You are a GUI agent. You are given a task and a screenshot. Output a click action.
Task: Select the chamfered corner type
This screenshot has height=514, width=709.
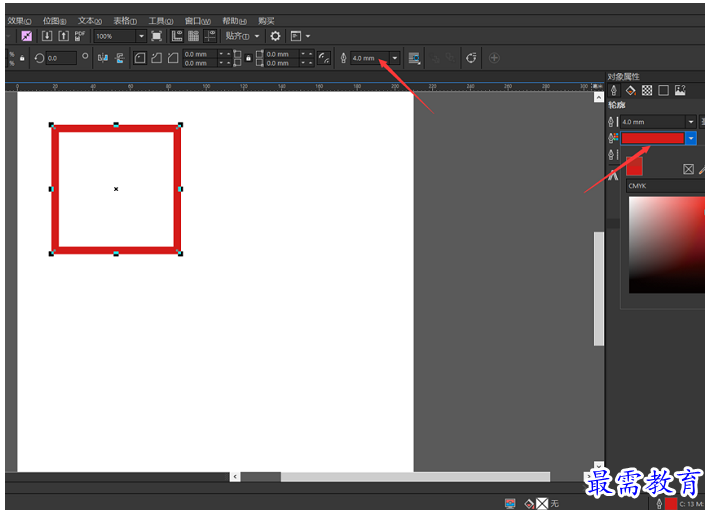point(173,58)
